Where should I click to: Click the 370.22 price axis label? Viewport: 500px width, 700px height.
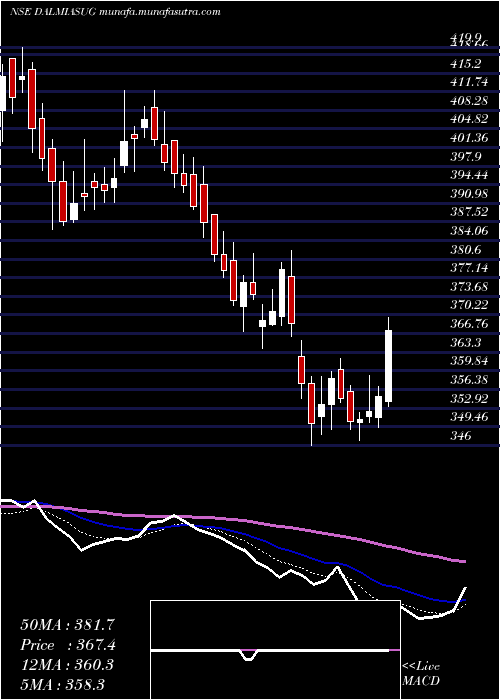click(469, 305)
